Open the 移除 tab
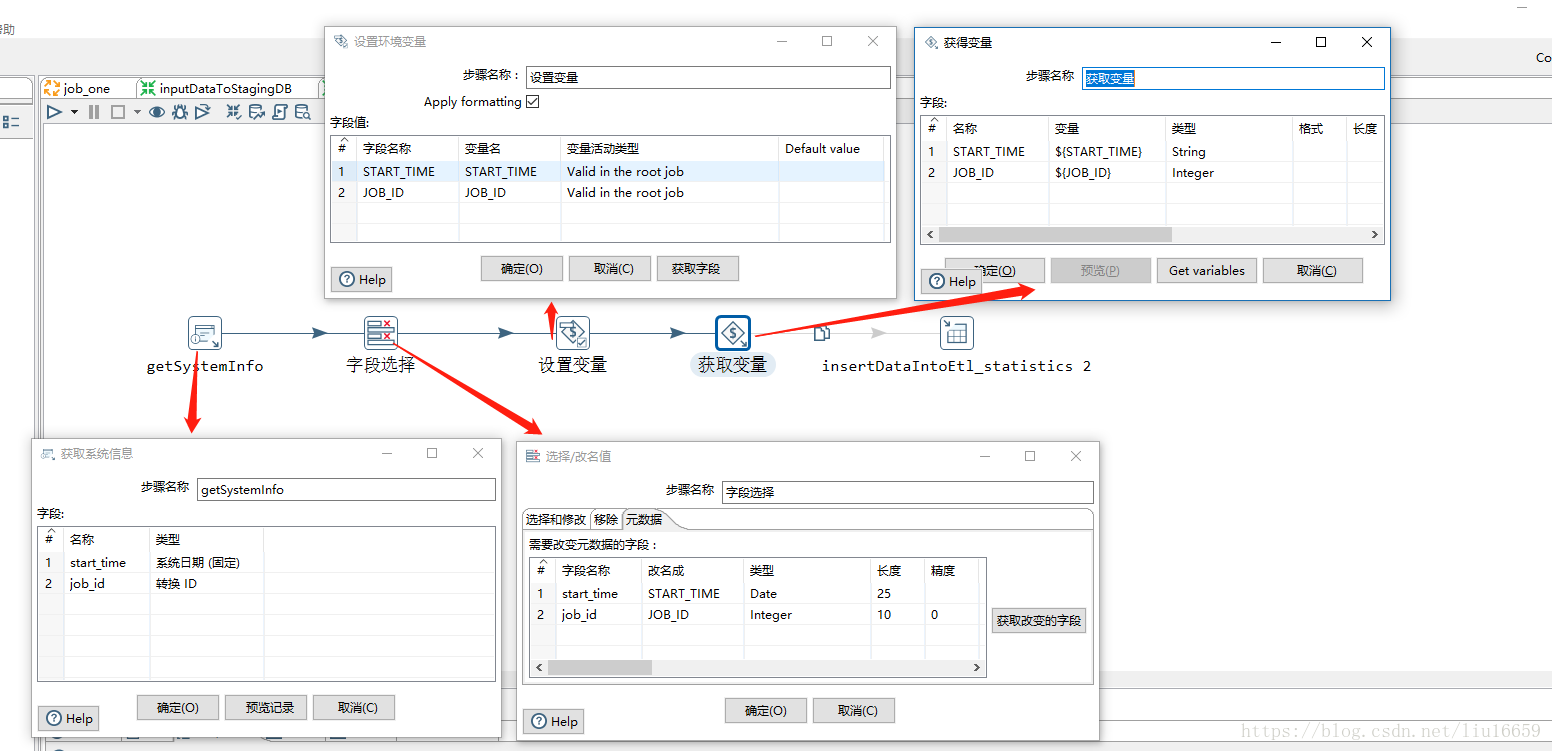Viewport: 1552px width, 751px height. click(605, 519)
